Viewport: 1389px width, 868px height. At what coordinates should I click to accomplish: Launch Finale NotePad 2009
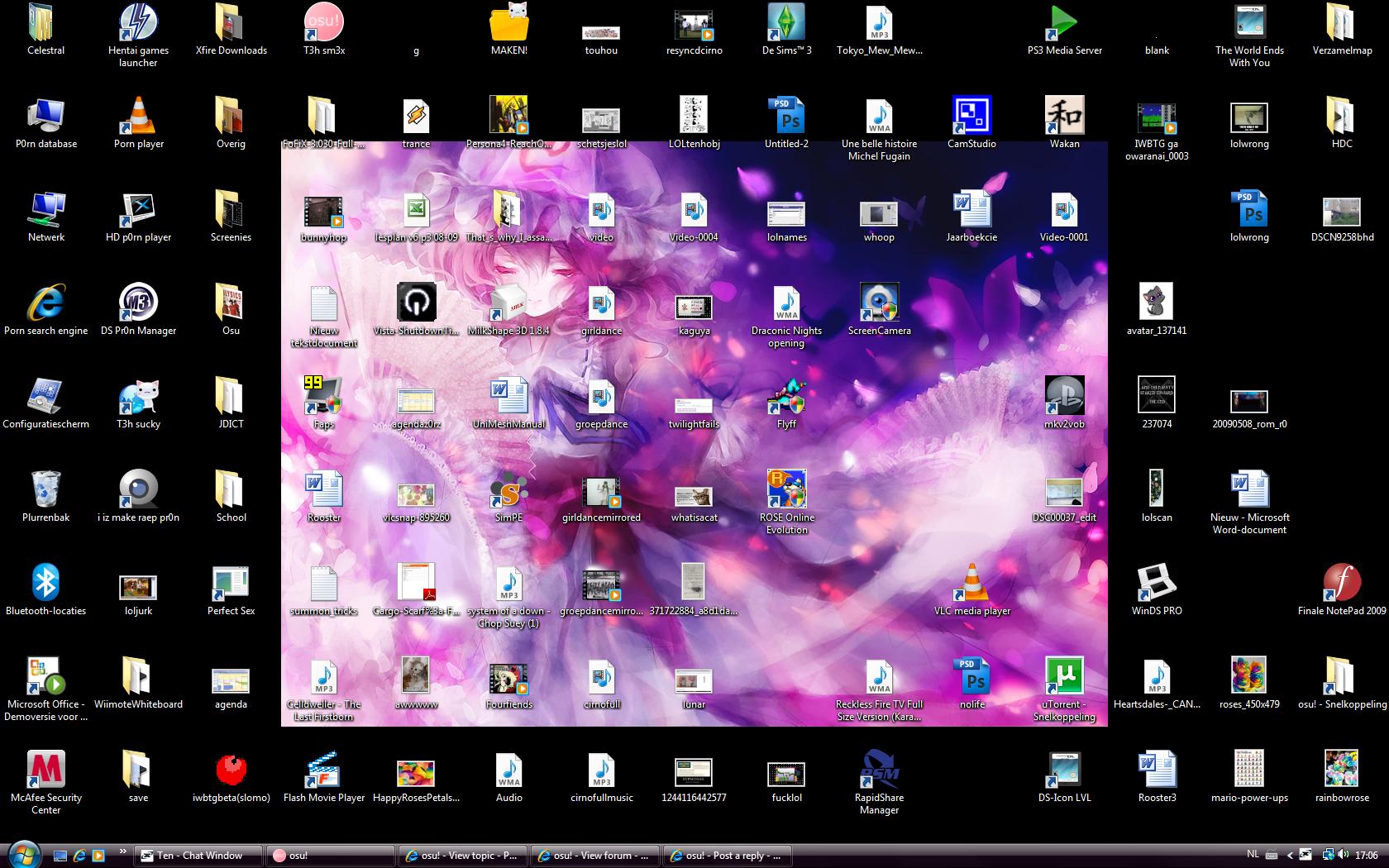1342,591
